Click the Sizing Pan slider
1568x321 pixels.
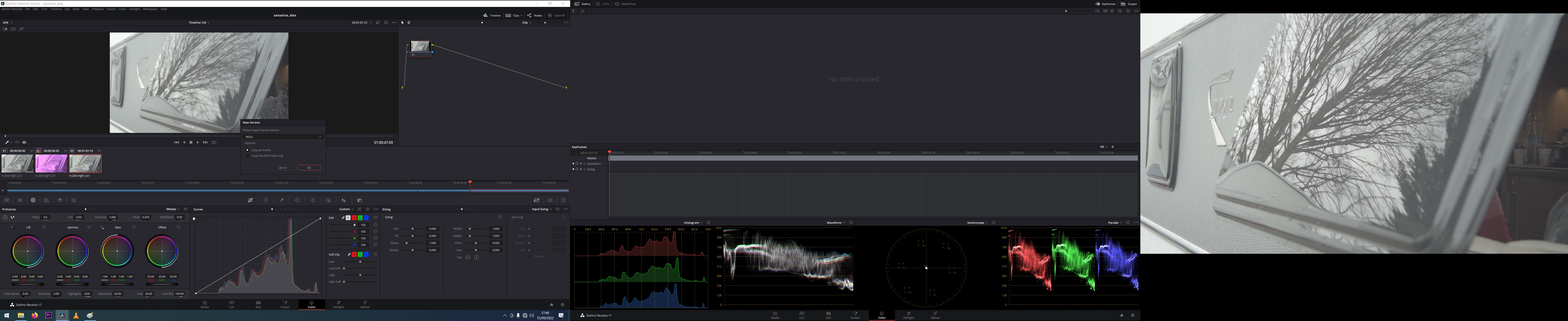413,229
